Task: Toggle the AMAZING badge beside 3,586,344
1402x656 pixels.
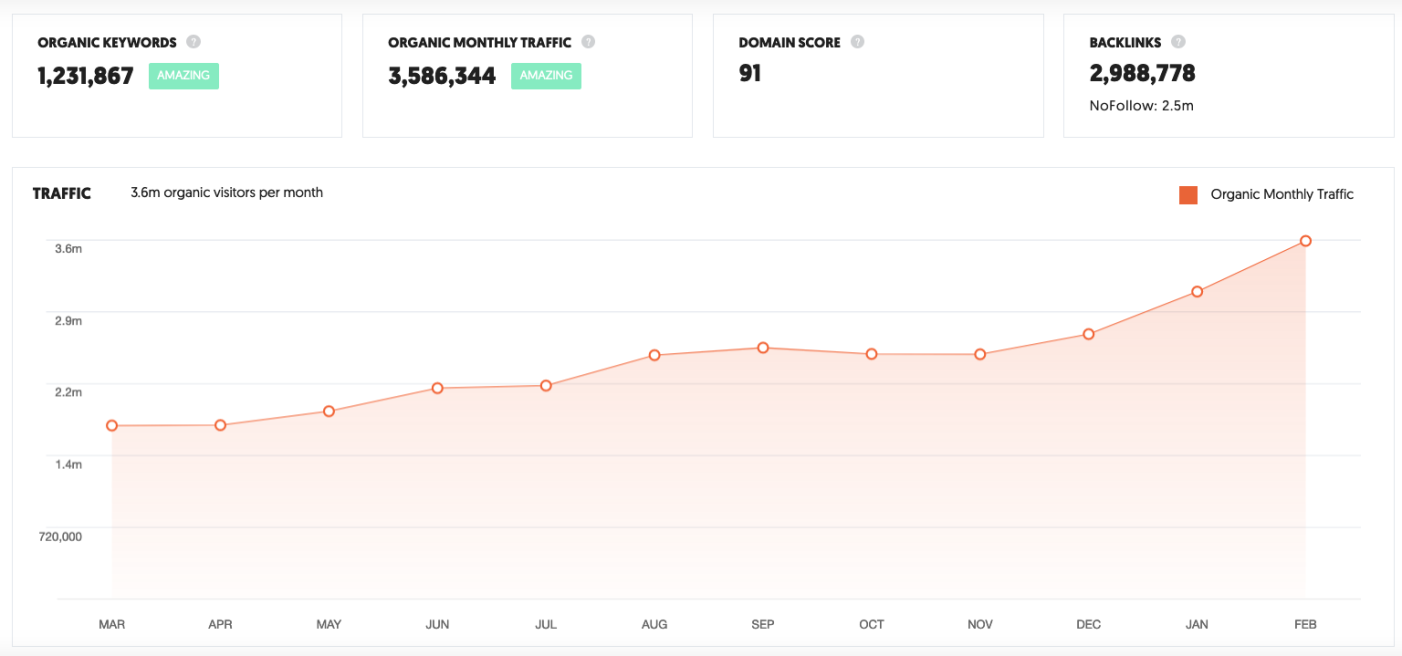Action: tap(546, 75)
